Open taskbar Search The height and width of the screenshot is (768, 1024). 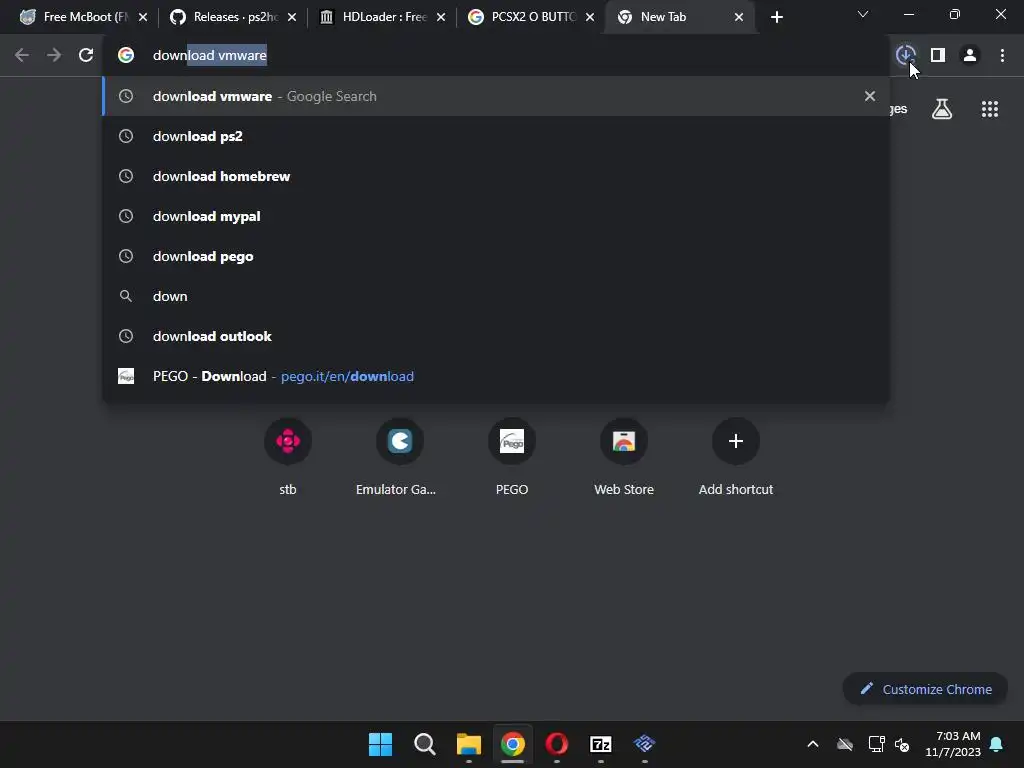(x=424, y=744)
